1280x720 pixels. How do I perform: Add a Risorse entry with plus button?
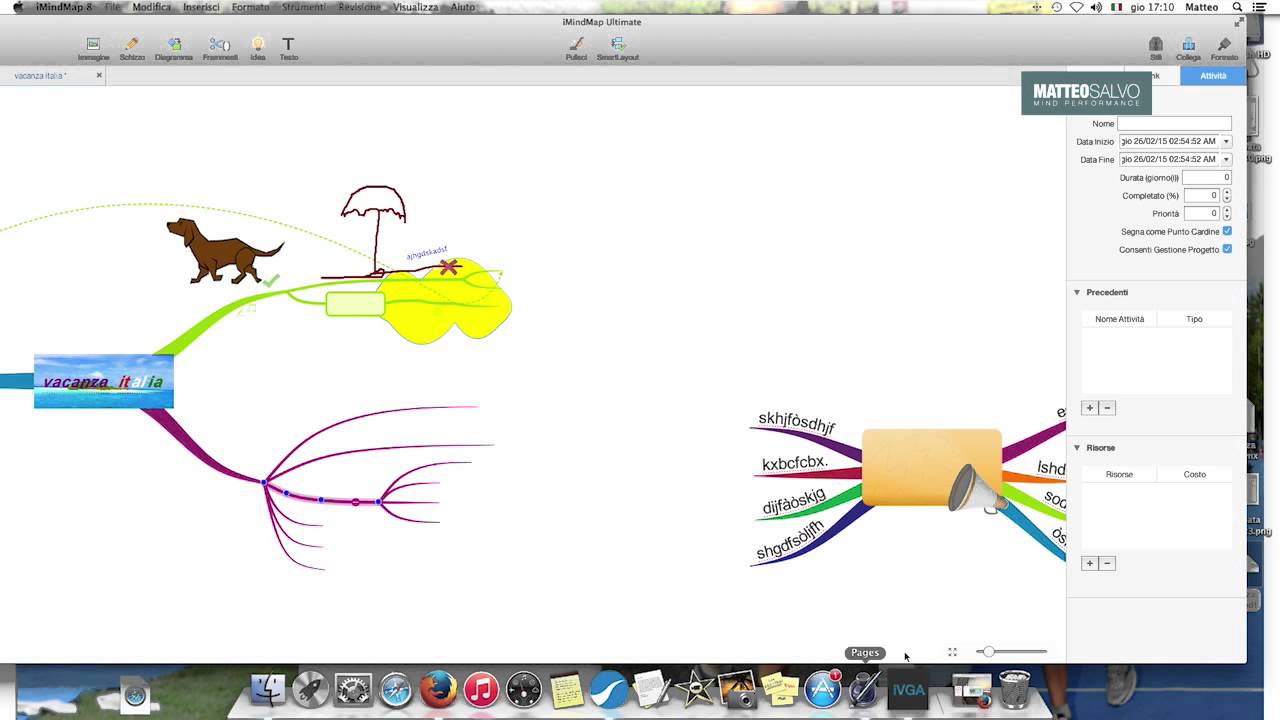point(1089,563)
